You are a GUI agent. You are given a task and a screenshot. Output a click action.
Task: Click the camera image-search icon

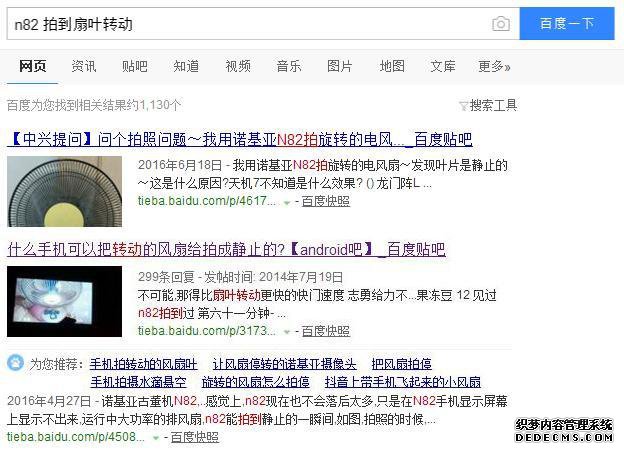click(x=501, y=24)
